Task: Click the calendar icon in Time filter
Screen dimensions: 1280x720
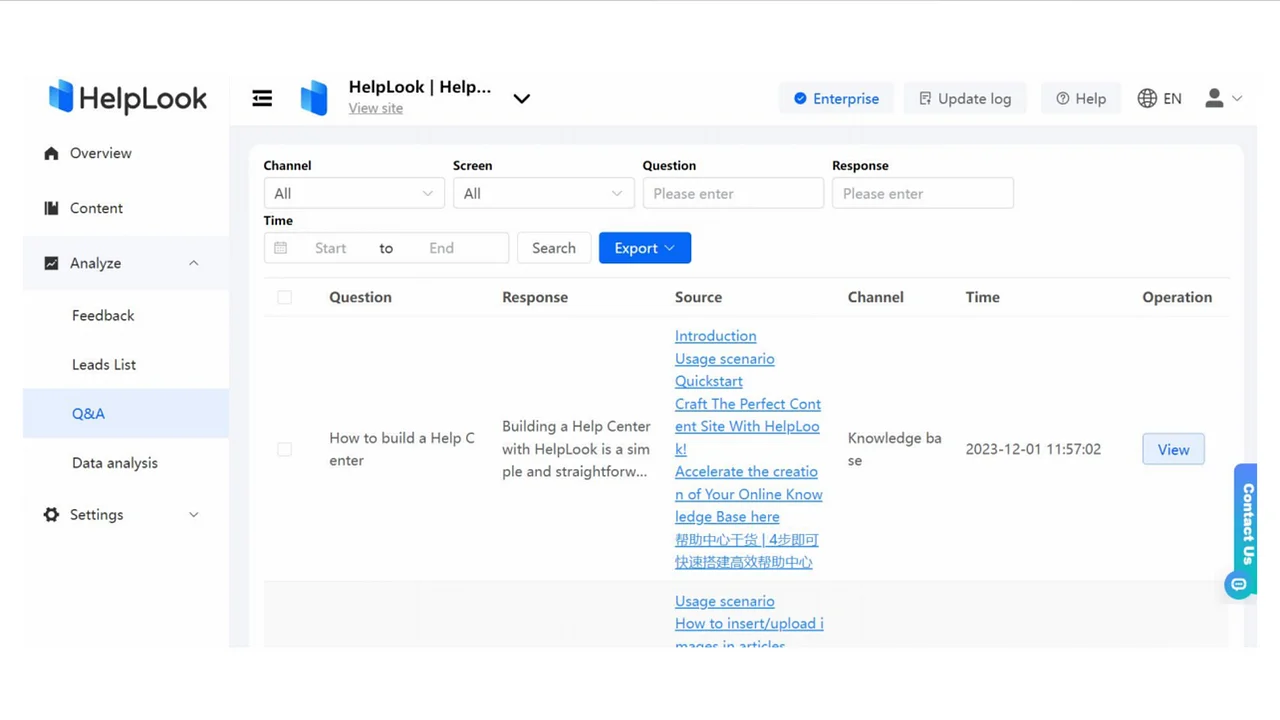Action: [x=283, y=247]
